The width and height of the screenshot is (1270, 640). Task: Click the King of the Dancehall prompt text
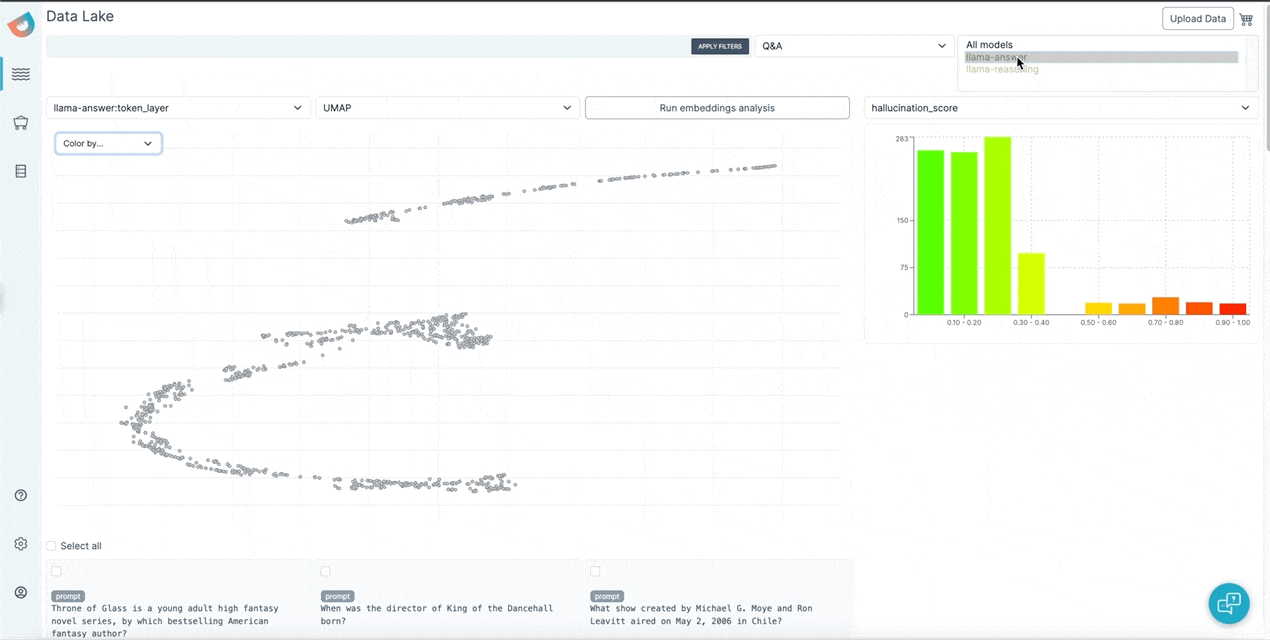437,614
